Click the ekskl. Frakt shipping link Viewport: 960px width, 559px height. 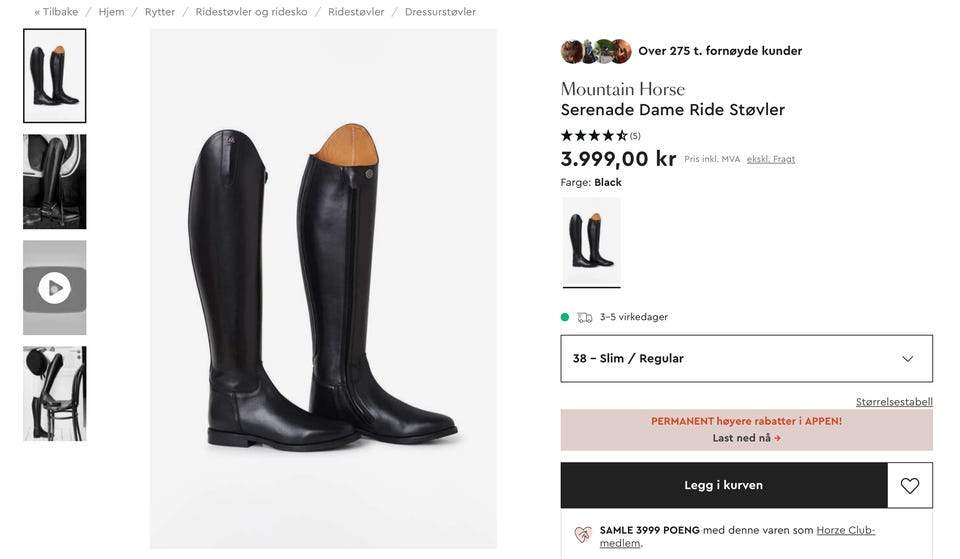pos(771,159)
